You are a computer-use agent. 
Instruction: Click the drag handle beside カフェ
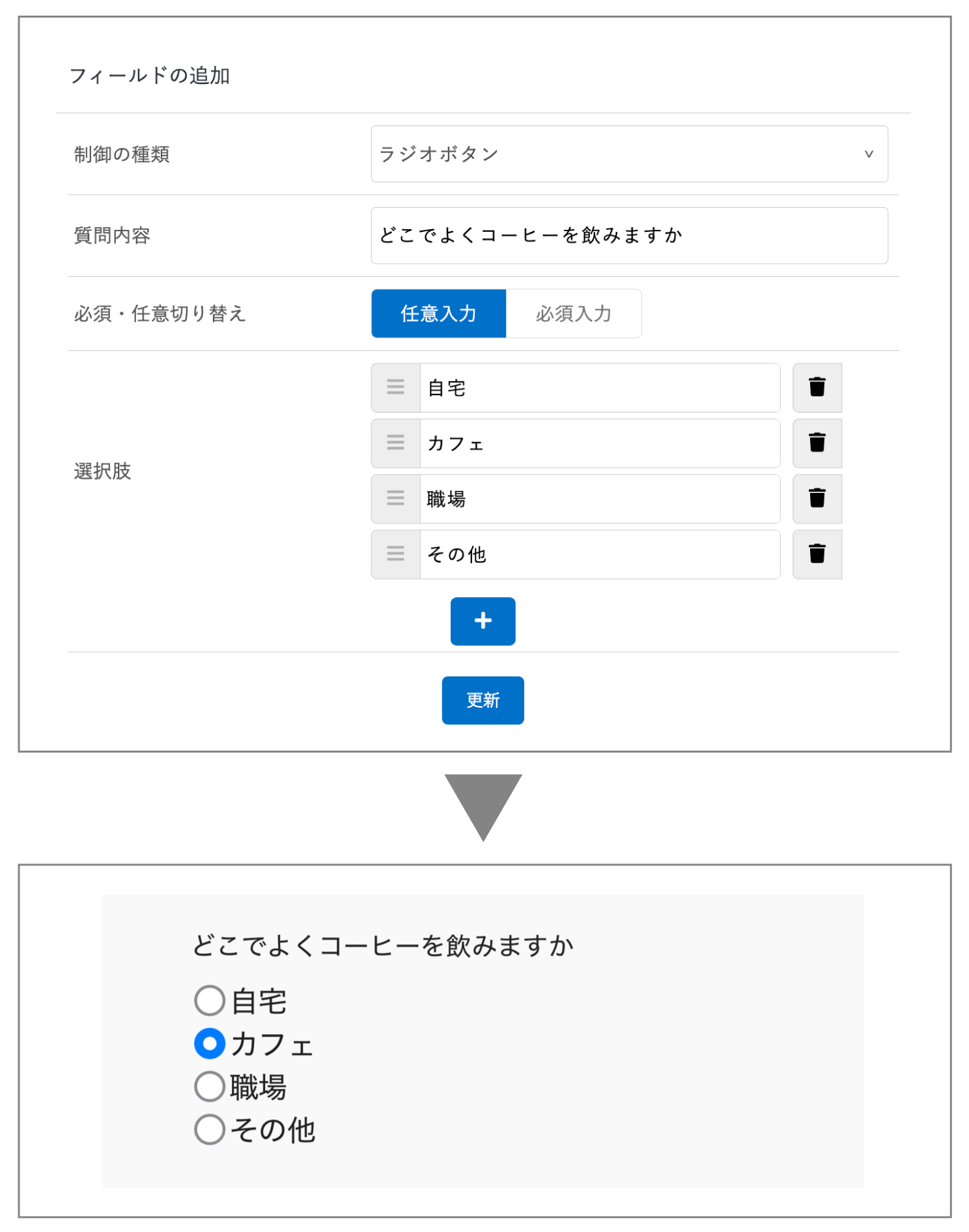[x=396, y=443]
